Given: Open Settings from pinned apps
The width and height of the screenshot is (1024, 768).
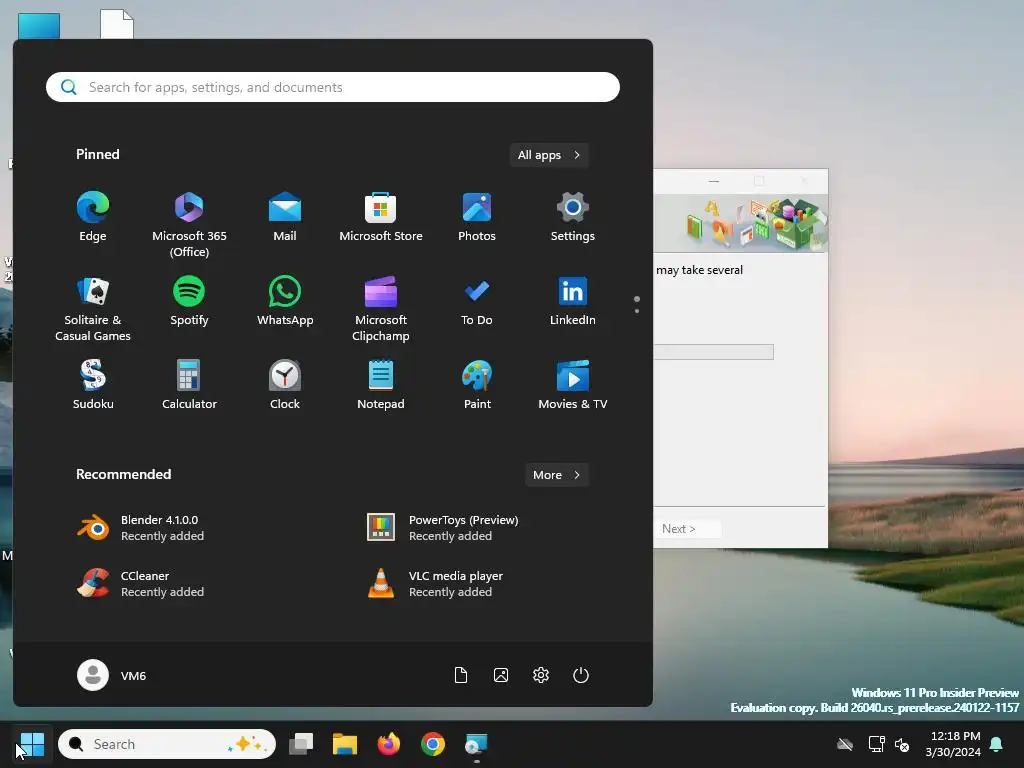Looking at the screenshot, I should (x=573, y=217).
